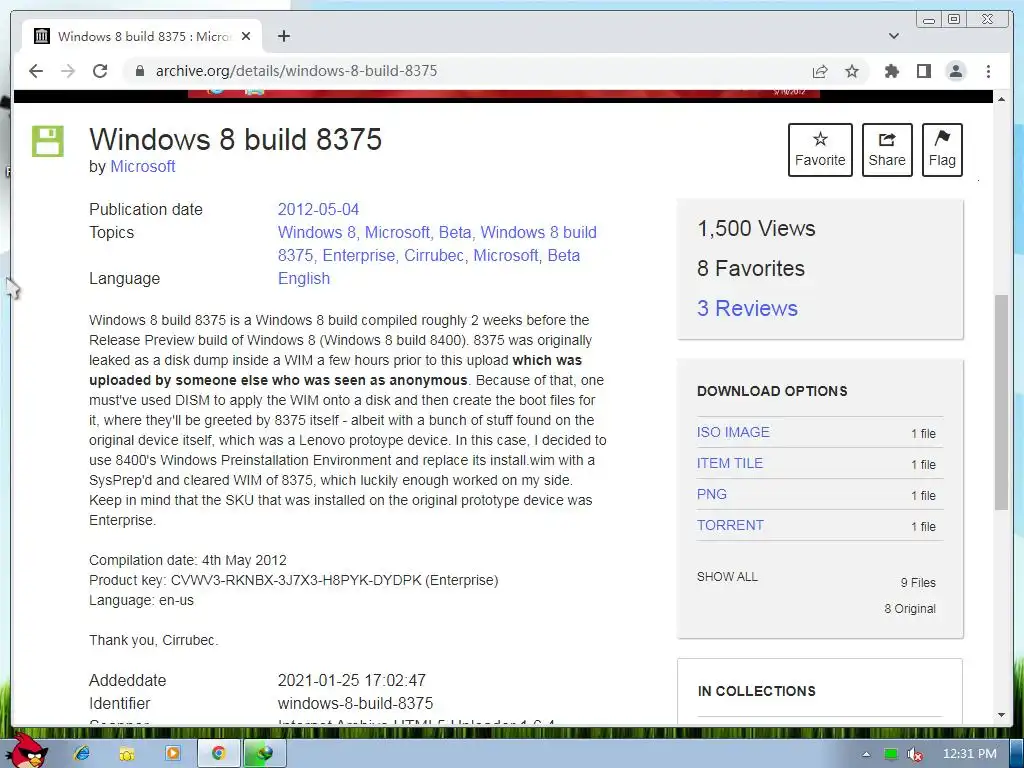Image resolution: width=1024 pixels, height=768 pixels.
Task: Toggle the browser side panel icon
Action: [x=923, y=71]
